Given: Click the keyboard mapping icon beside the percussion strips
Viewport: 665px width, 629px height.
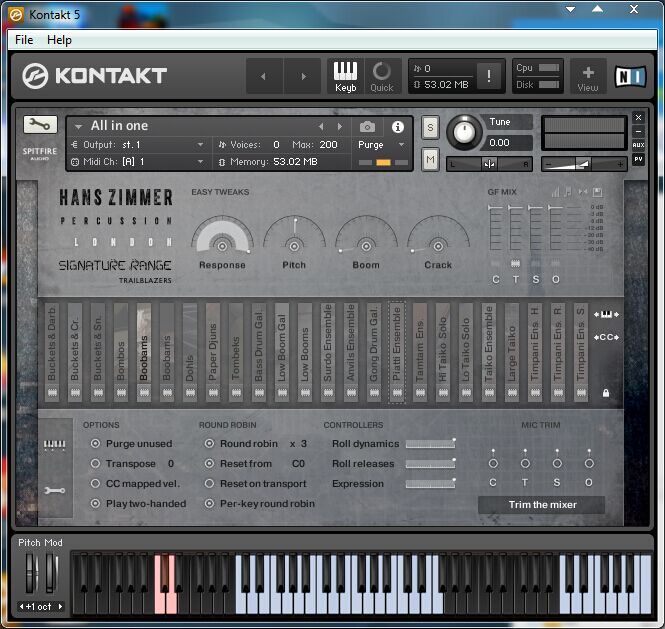Looking at the screenshot, I should pos(606,314).
